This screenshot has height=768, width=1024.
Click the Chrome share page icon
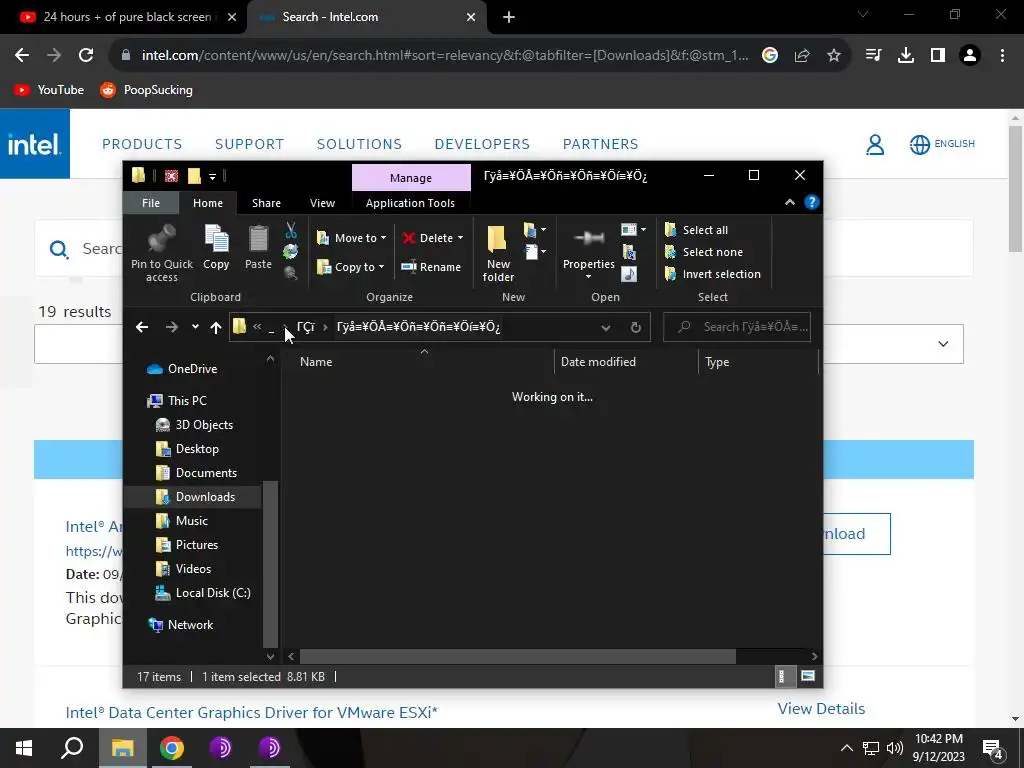[802, 56]
